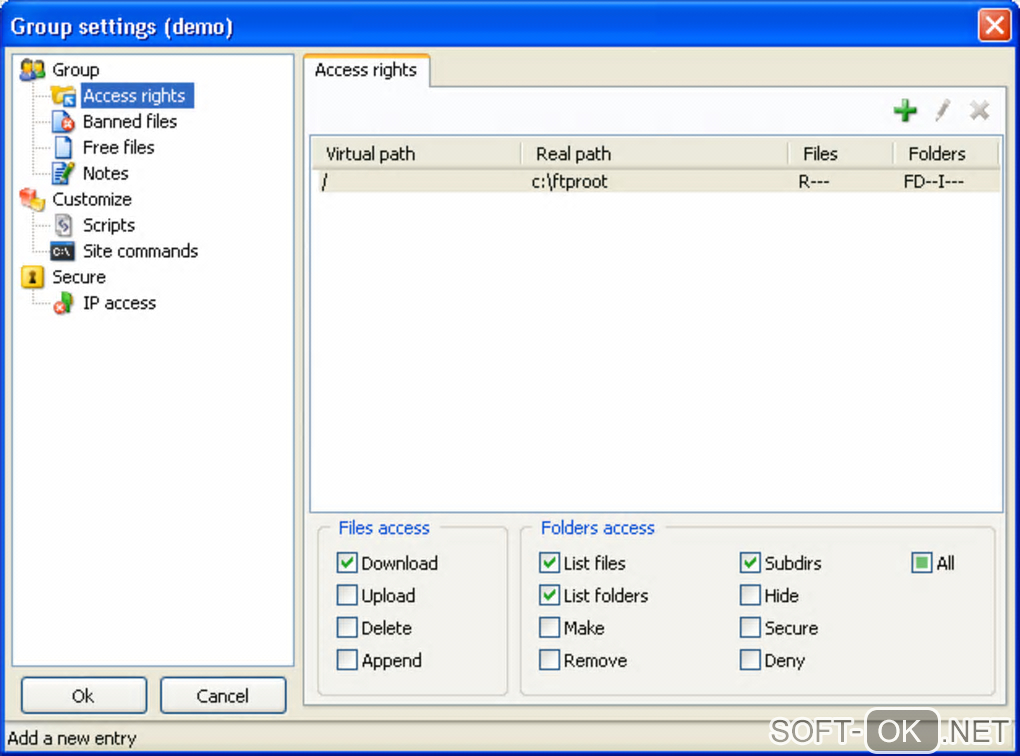The width and height of the screenshot is (1020, 756).
Task: Toggle the Append checkbox
Action: tap(347, 660)
